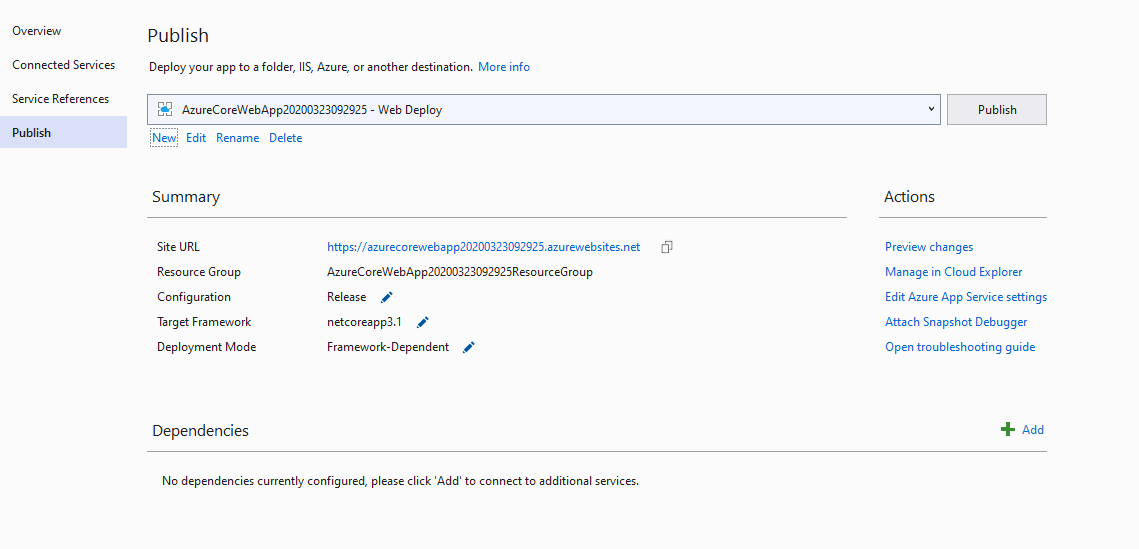Open the Overview tab
Viewport: 1139px width, 549px height.
point(36,31)
